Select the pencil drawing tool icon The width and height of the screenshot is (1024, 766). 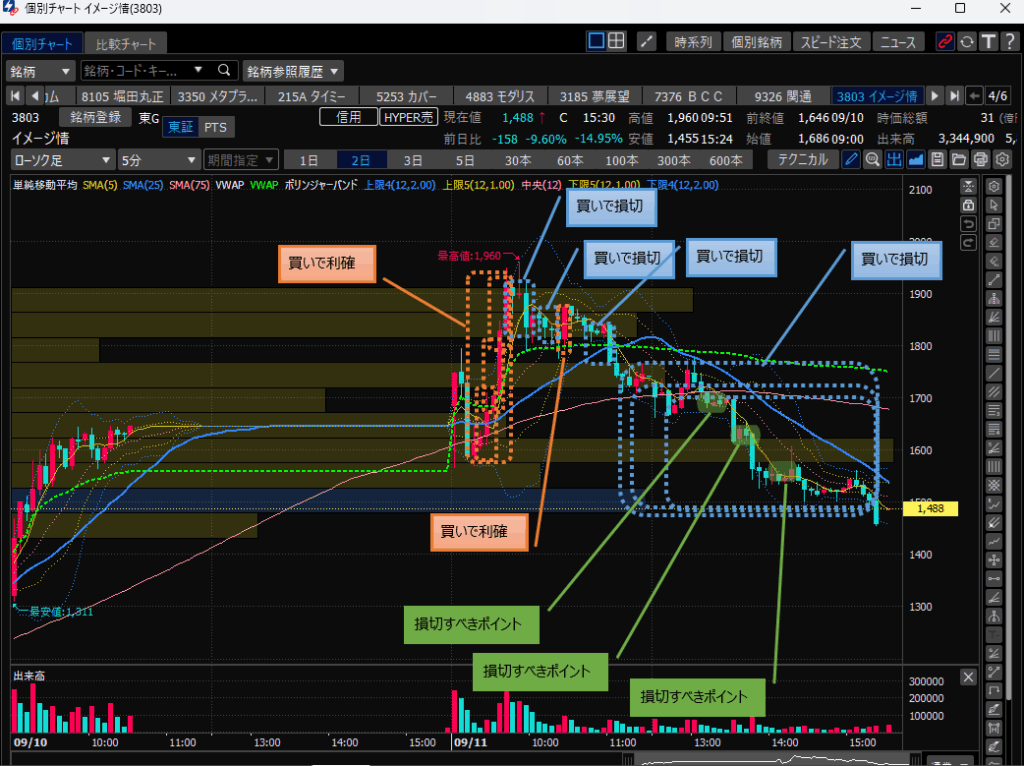[851, 160]
